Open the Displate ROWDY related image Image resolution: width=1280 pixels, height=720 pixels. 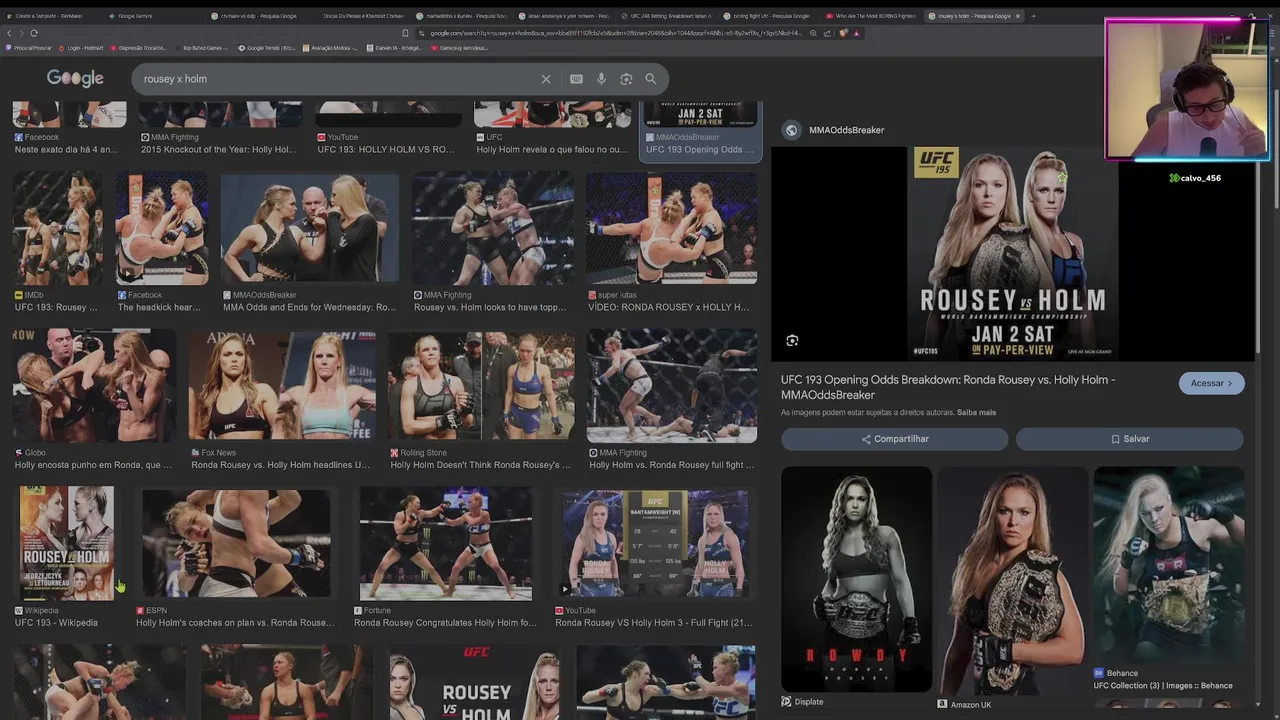click(856, 579)
